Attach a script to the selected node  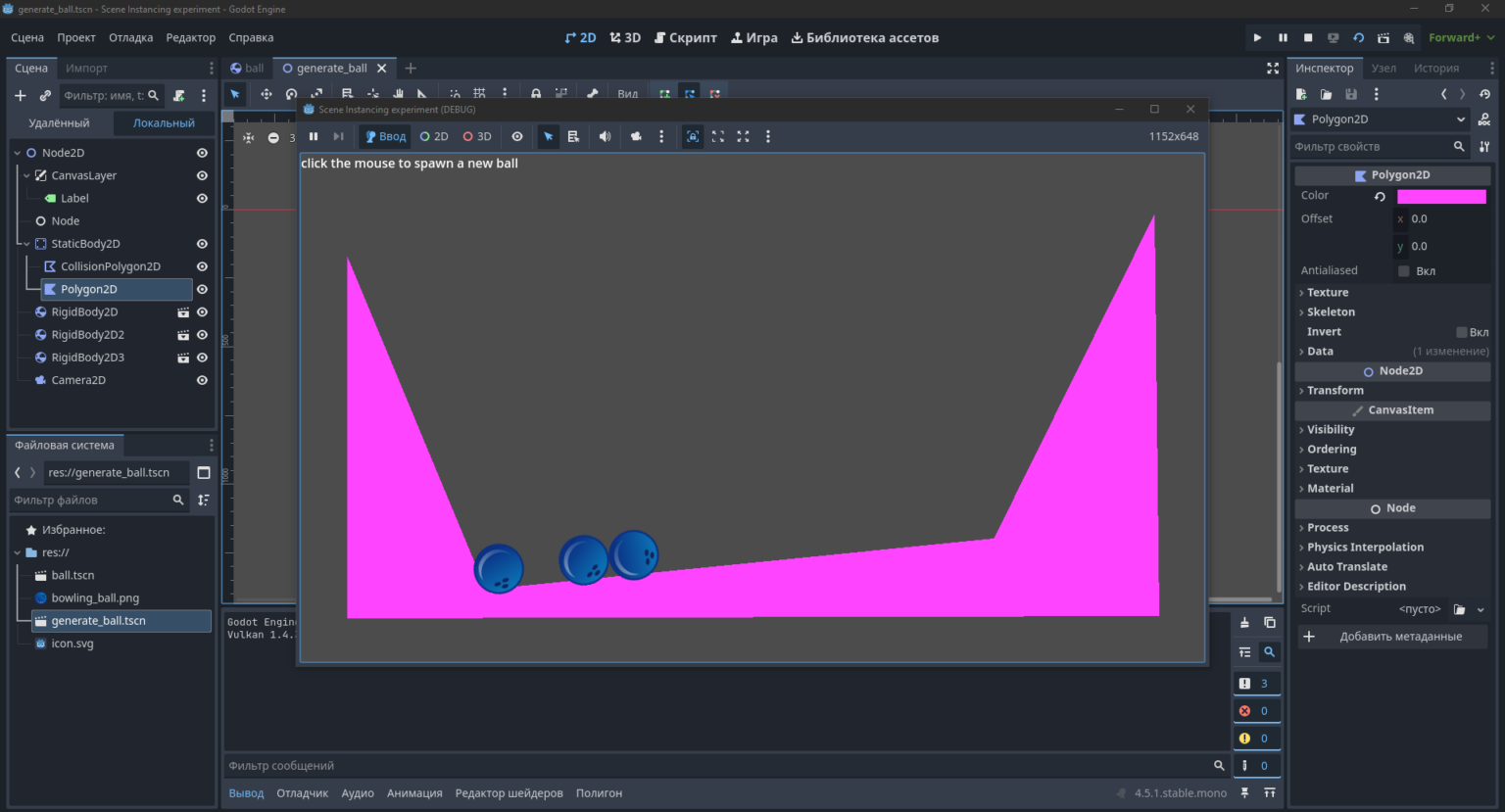click(178, 95)
